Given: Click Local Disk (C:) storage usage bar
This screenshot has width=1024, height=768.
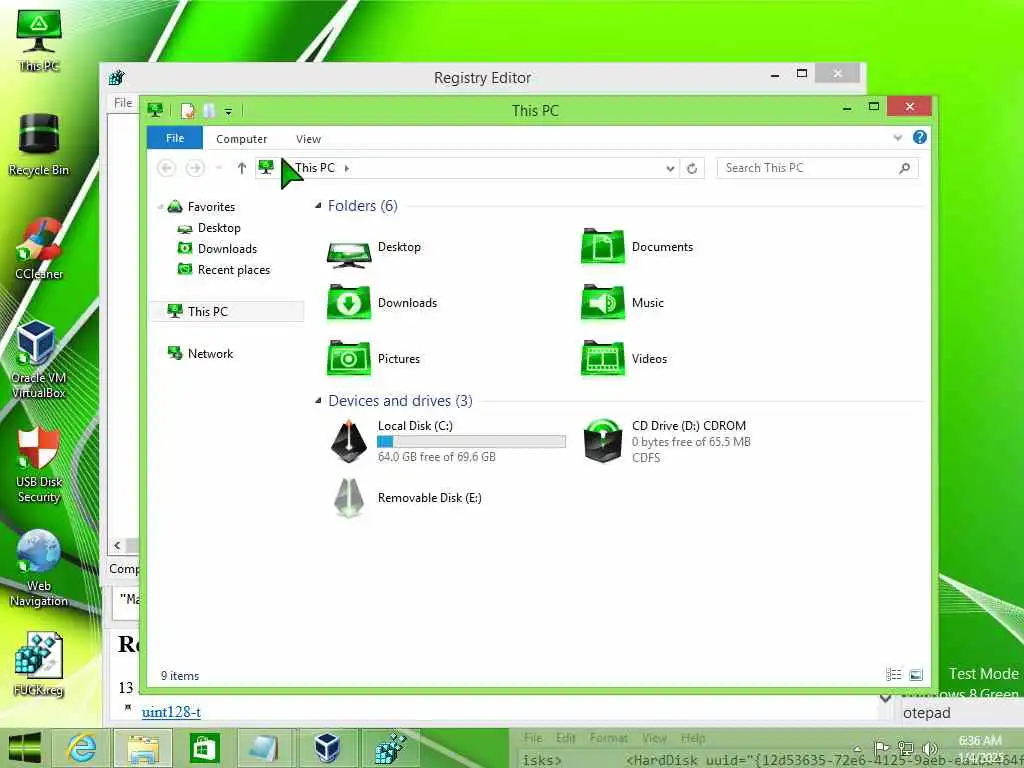Looking at the screenshot, I should click(471, 441).
